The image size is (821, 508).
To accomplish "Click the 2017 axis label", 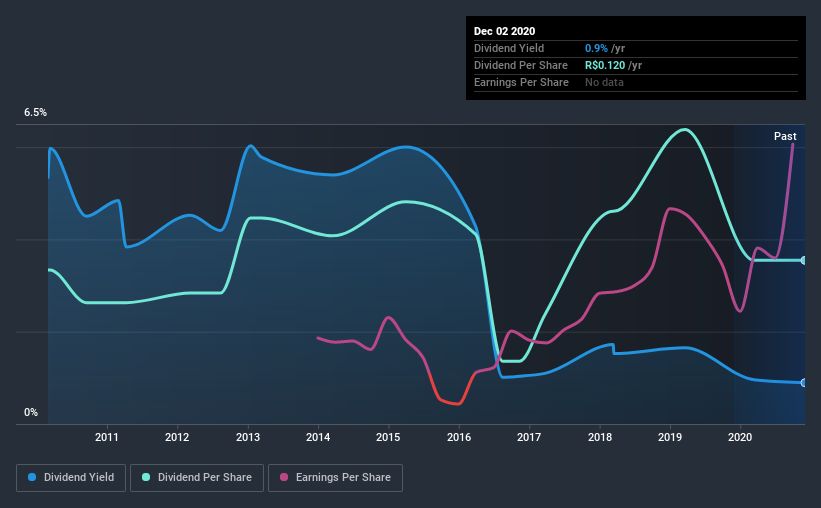I will (529, 437).
